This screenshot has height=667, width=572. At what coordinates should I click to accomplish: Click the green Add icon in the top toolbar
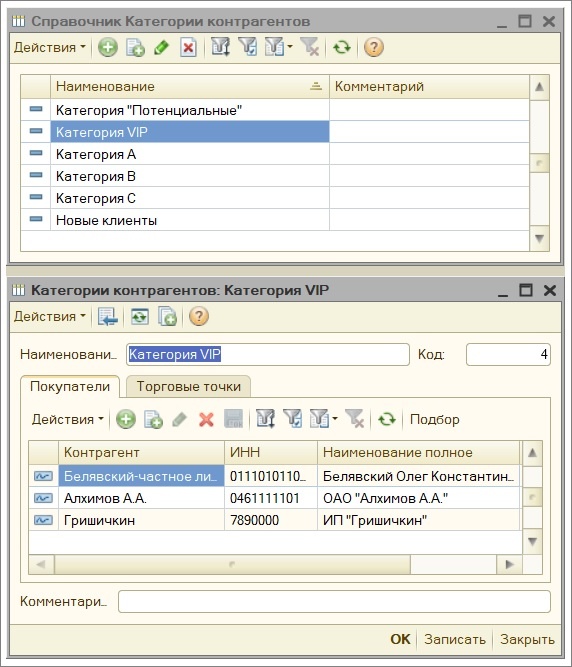[x=108, y=47]
